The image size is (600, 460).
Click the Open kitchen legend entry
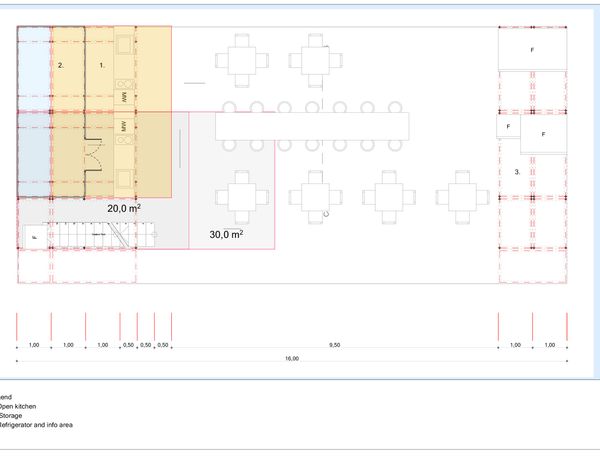click(18, 408)
